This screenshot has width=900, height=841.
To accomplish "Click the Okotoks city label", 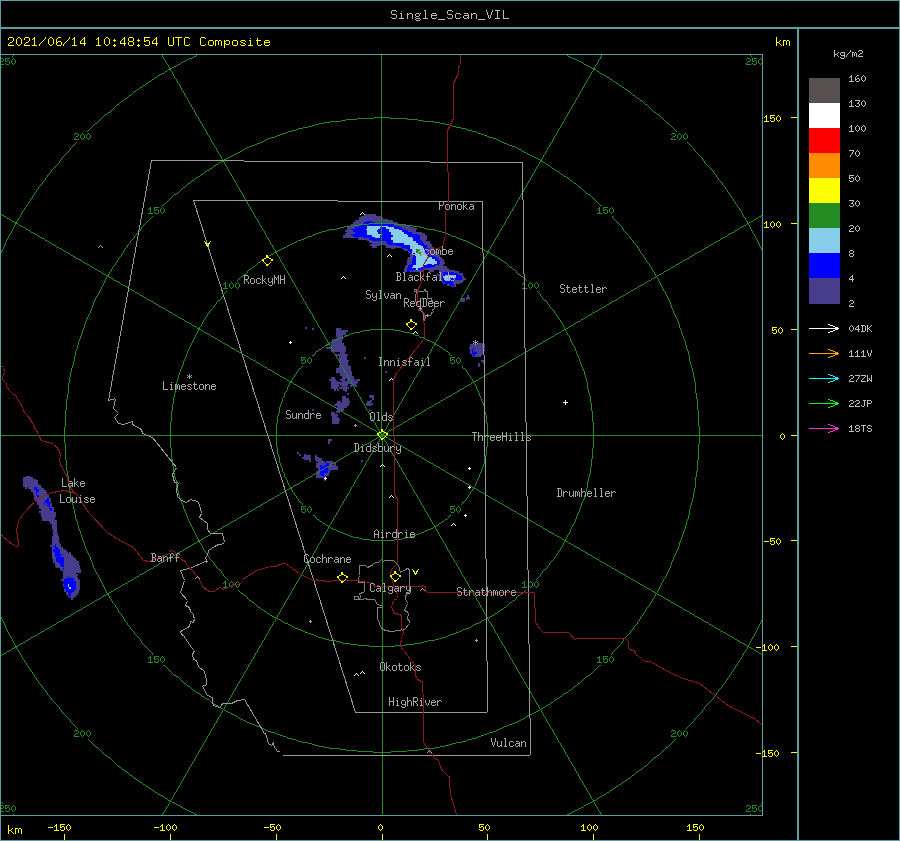I will 400,667.
